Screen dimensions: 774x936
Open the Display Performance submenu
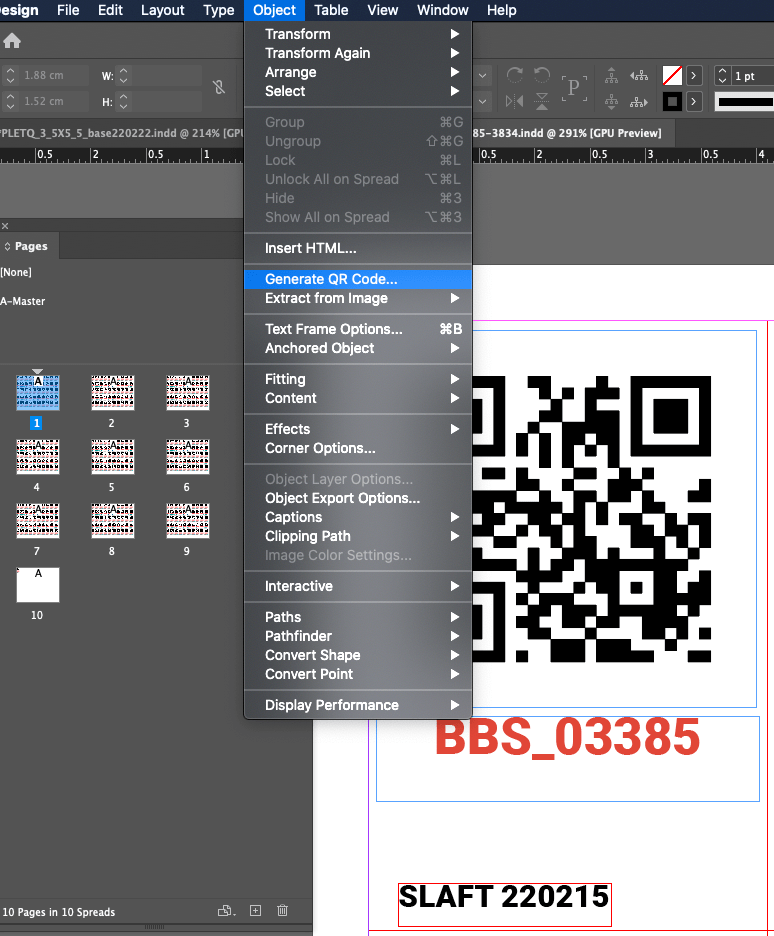pos(358,705)
